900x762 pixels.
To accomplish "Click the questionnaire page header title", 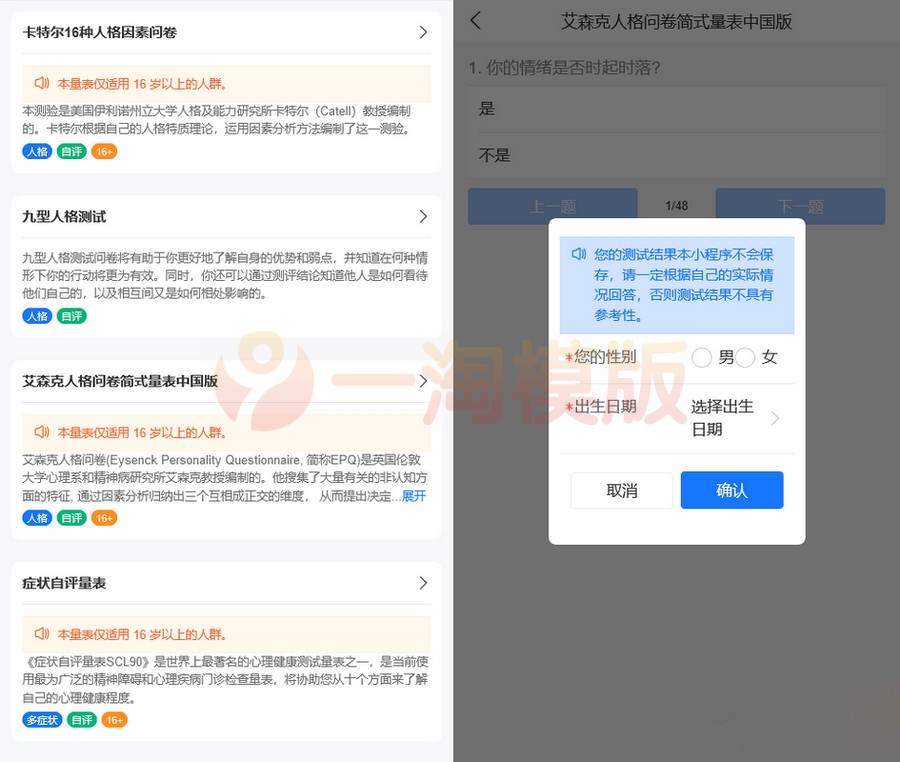I will coord(677,22).
